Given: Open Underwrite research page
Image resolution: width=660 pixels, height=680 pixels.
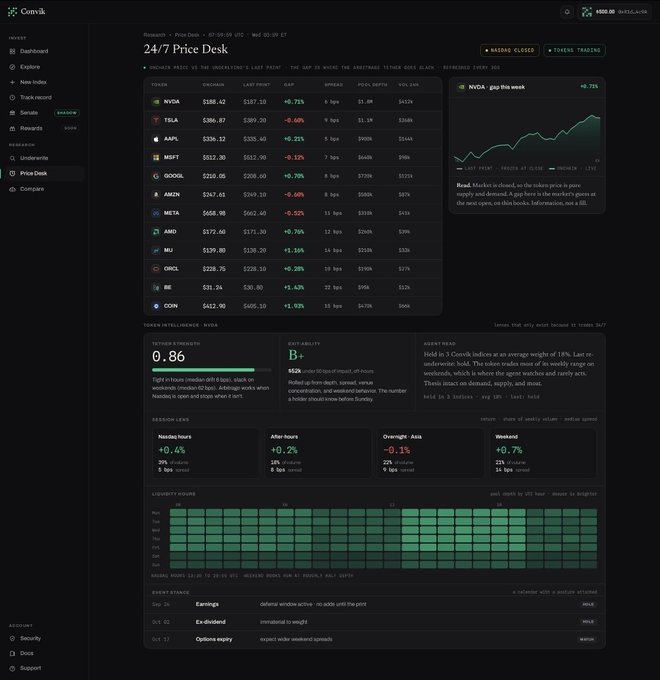Looking at the screenshot, I should [34, 158].
